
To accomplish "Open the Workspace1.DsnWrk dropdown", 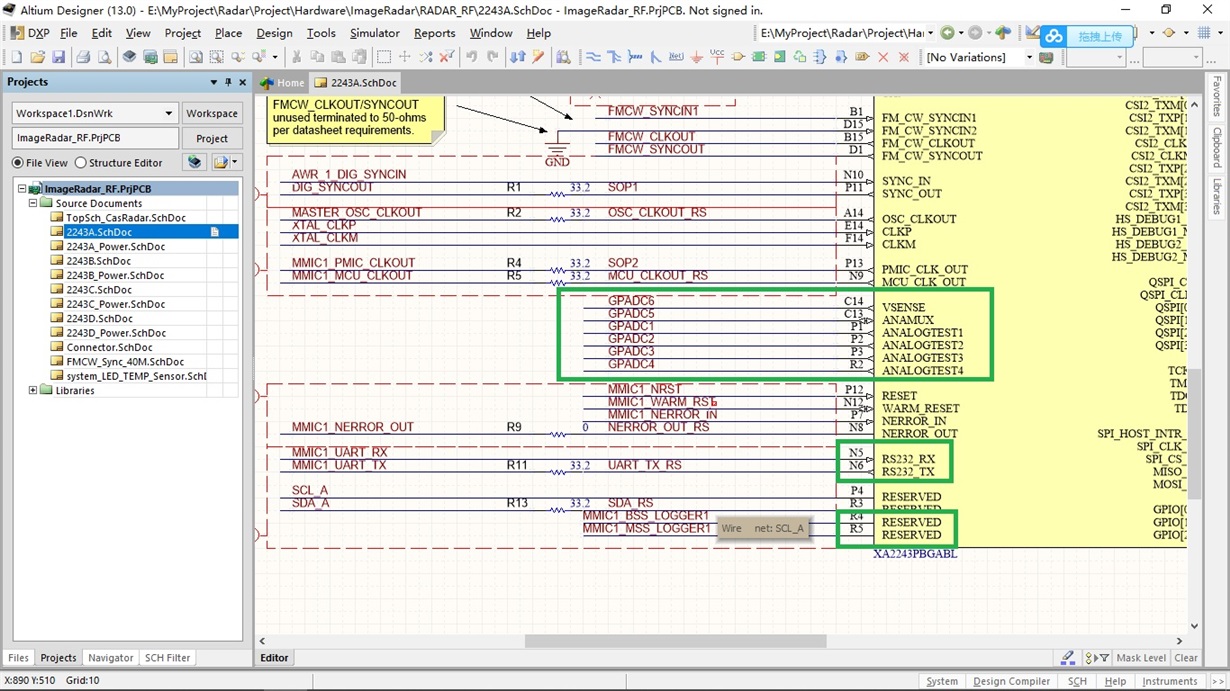I will pos(169,113).
